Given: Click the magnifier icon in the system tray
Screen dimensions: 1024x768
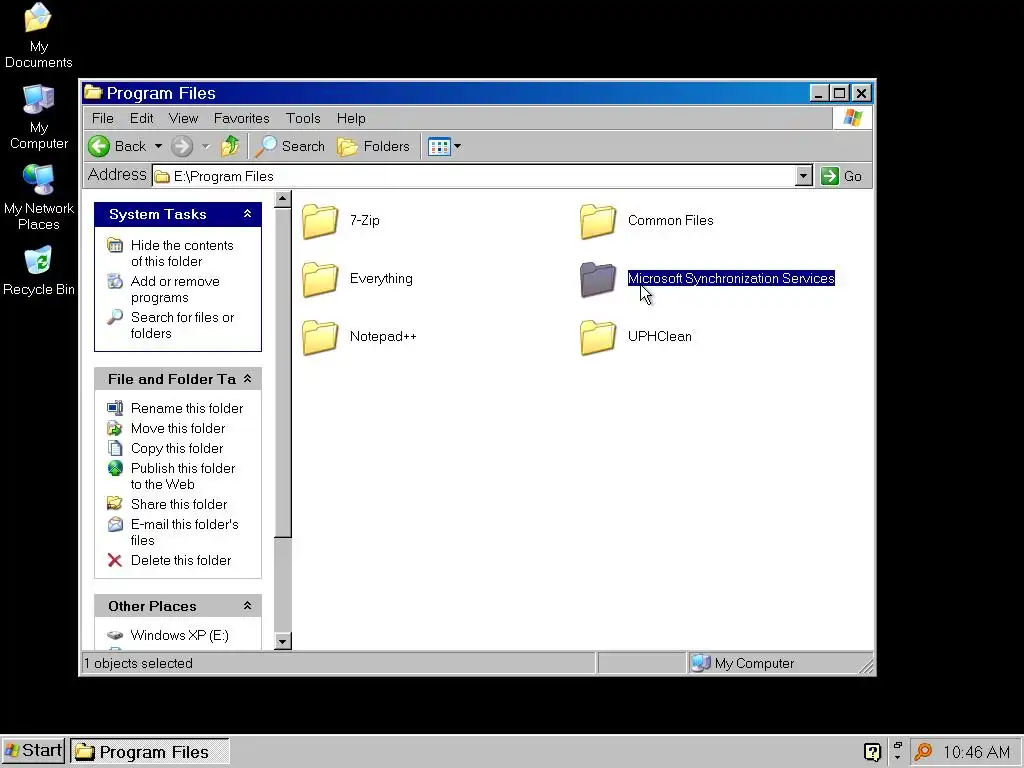Looking at the screenshot, I should click(923, 752).
